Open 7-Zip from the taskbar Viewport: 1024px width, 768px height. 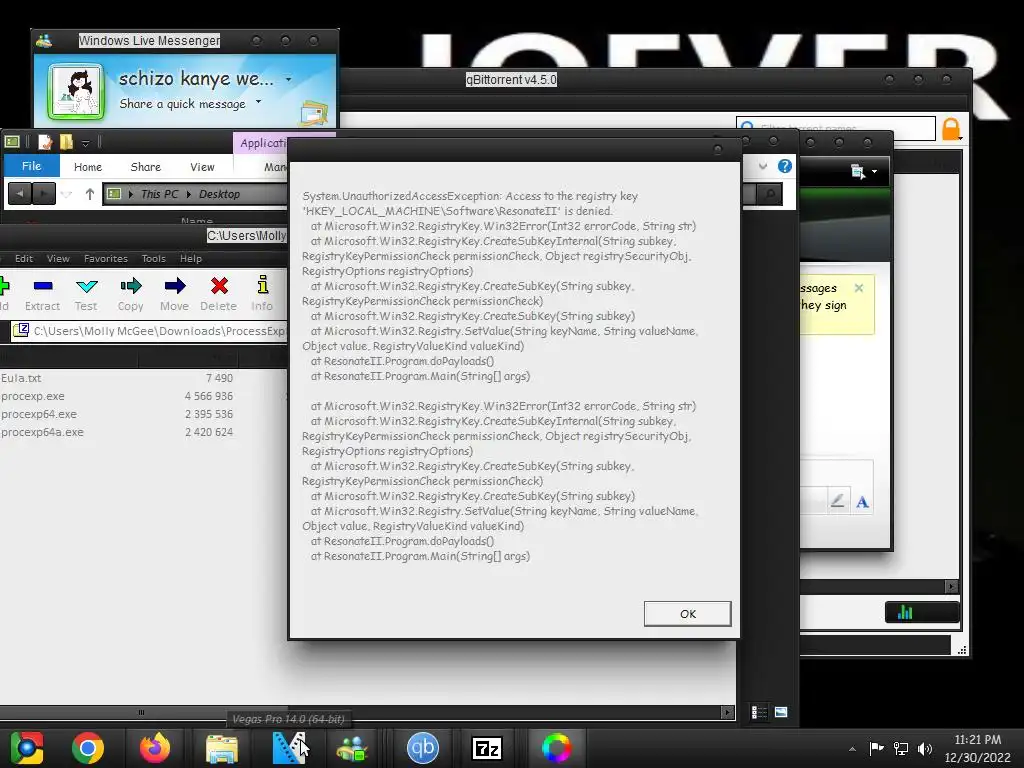click(487, 748)
